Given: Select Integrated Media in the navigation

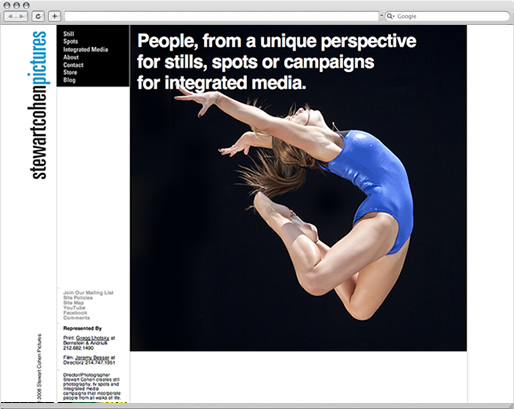Looking at the screenshot, I should click(x=86, y=49).
